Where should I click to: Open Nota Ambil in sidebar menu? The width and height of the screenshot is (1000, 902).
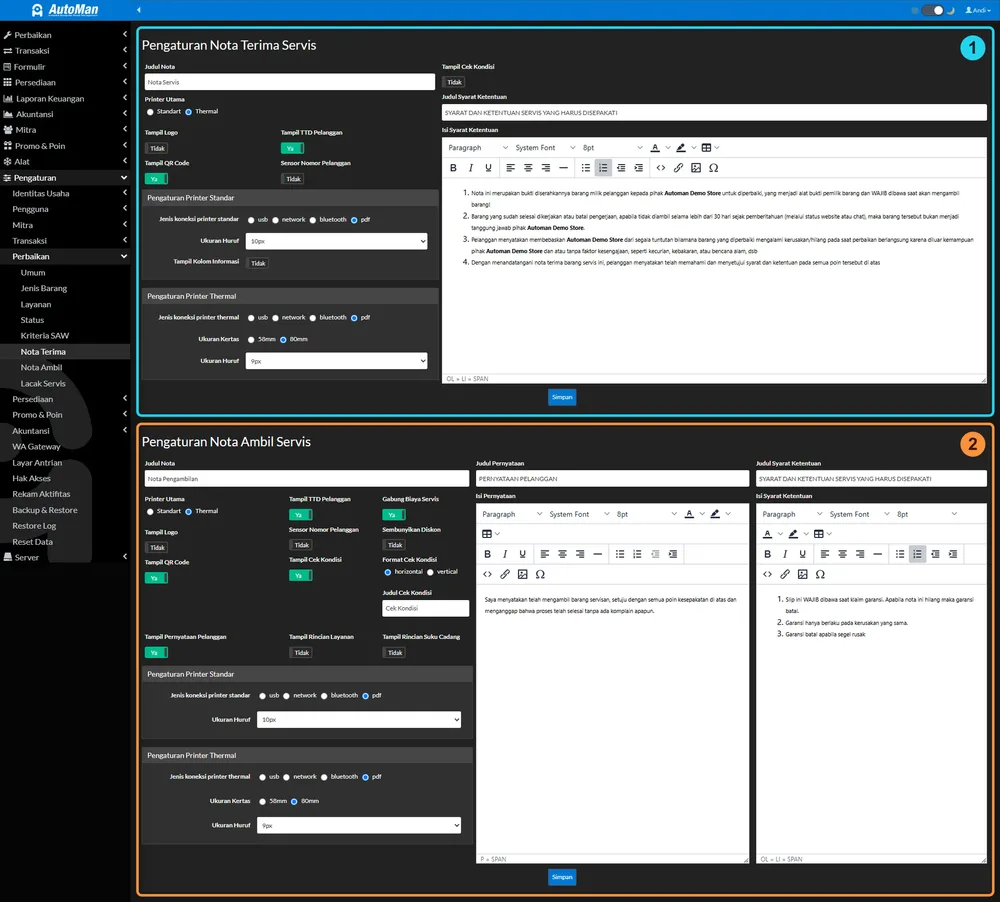pyautogui.click(x=41, y=367)
